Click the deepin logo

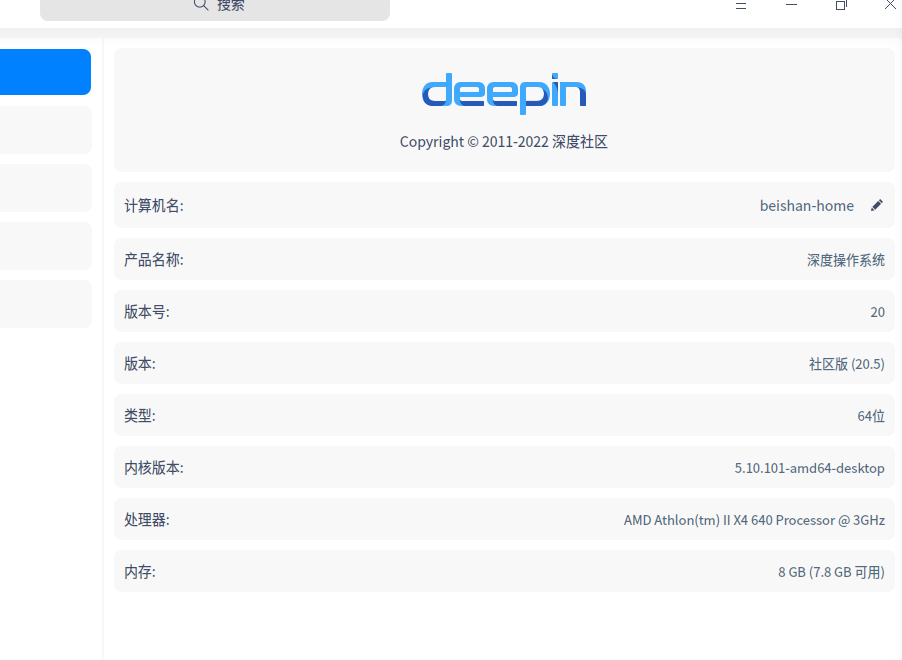click(504, 93)
